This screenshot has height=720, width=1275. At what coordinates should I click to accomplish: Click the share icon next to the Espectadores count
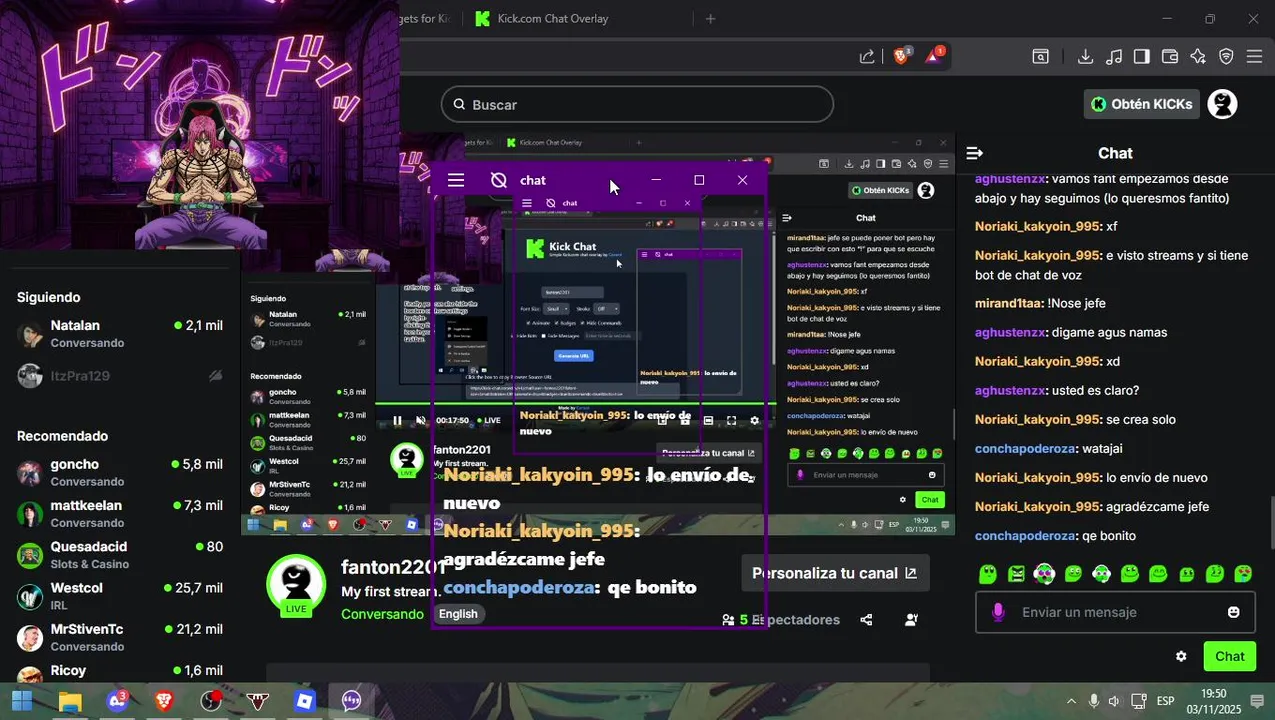point(866,620)
